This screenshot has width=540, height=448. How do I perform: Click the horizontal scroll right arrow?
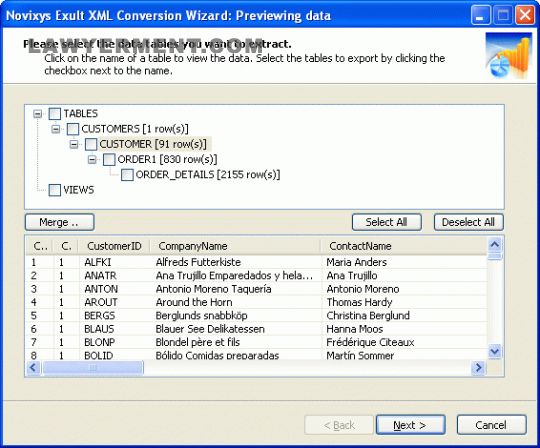click(x=479, y=368)
